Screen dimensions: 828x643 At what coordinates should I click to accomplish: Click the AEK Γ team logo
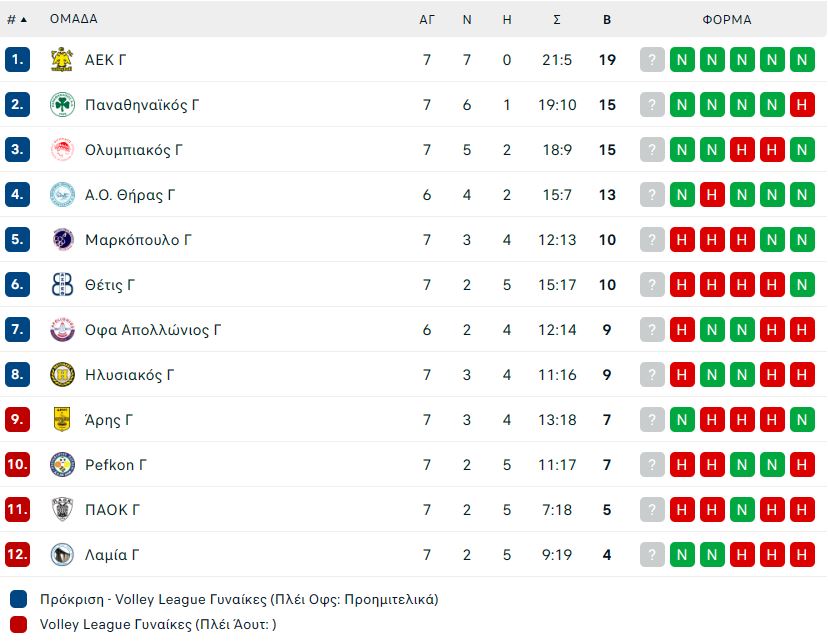[62, 60]
